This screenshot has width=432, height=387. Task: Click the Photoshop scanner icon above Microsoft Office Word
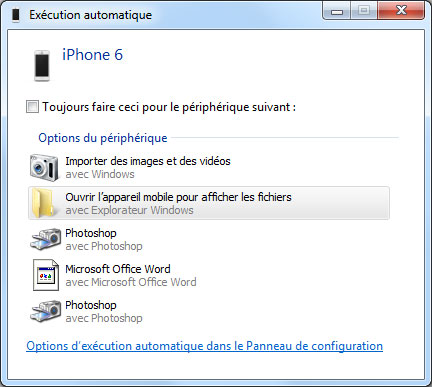coord(45,239)
